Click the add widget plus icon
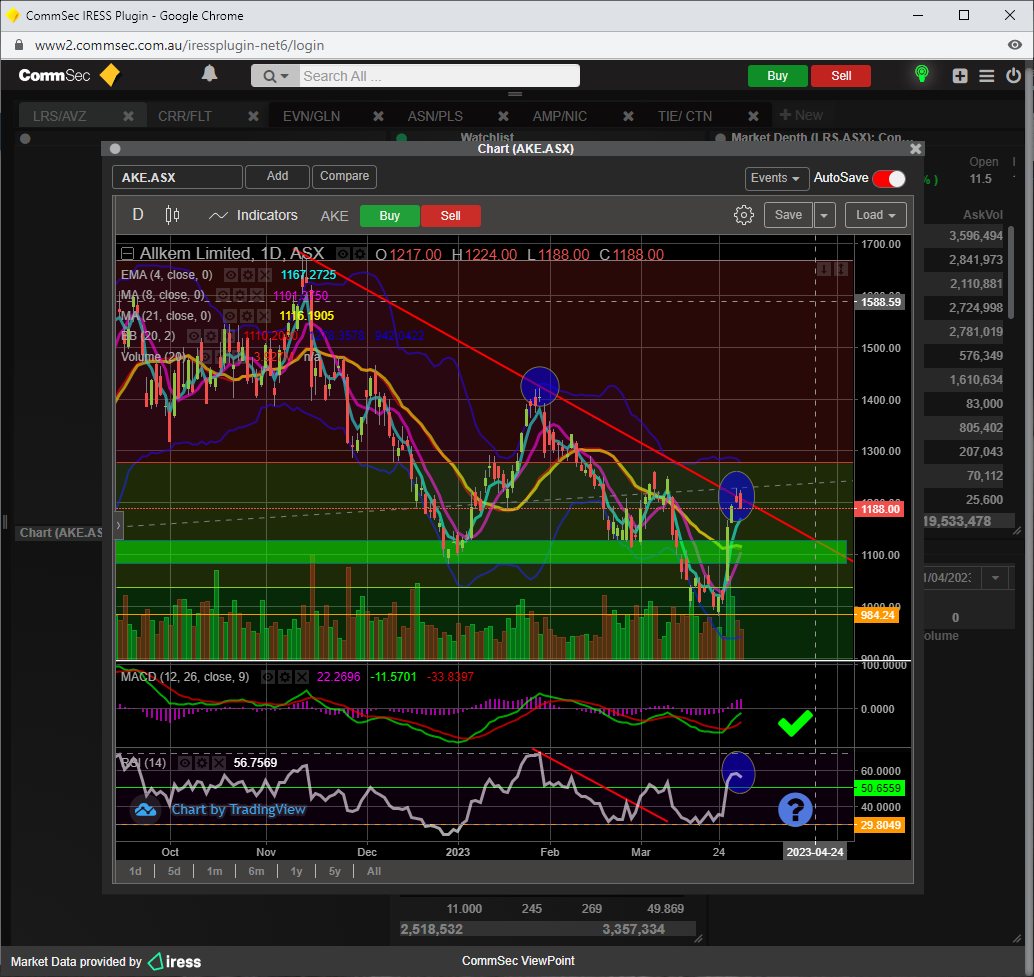 pyautogui.click(x=960, y=76)
